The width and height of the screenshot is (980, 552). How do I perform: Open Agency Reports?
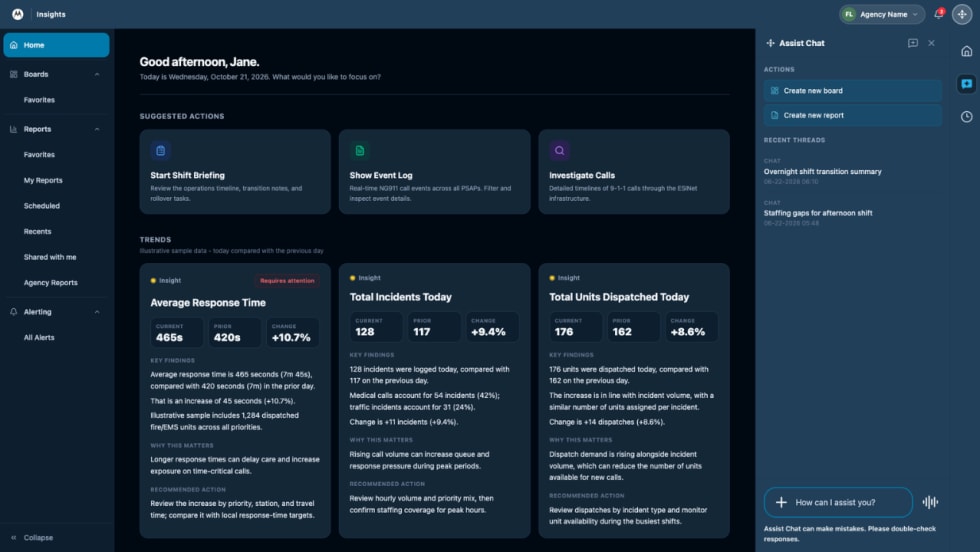(x=51, y=283)
